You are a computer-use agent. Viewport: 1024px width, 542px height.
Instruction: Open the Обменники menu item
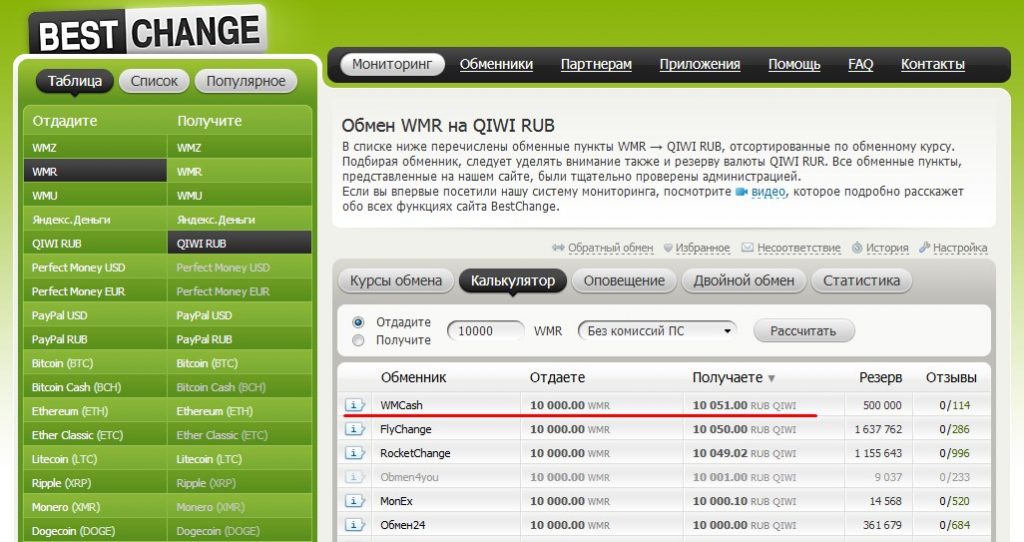click(x=496, y=64)
